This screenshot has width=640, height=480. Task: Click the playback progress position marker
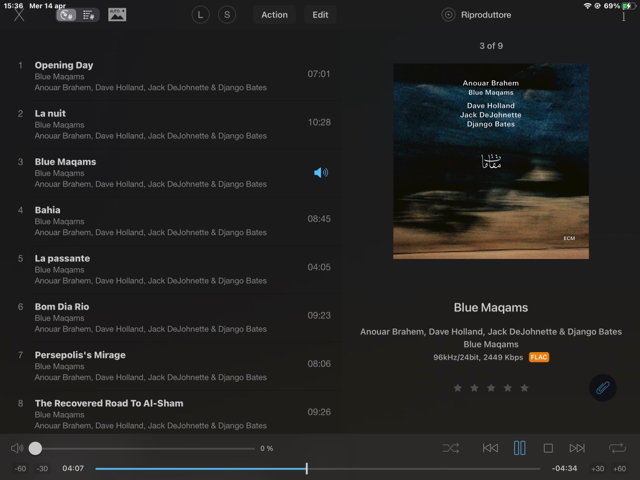pos(307,469)
